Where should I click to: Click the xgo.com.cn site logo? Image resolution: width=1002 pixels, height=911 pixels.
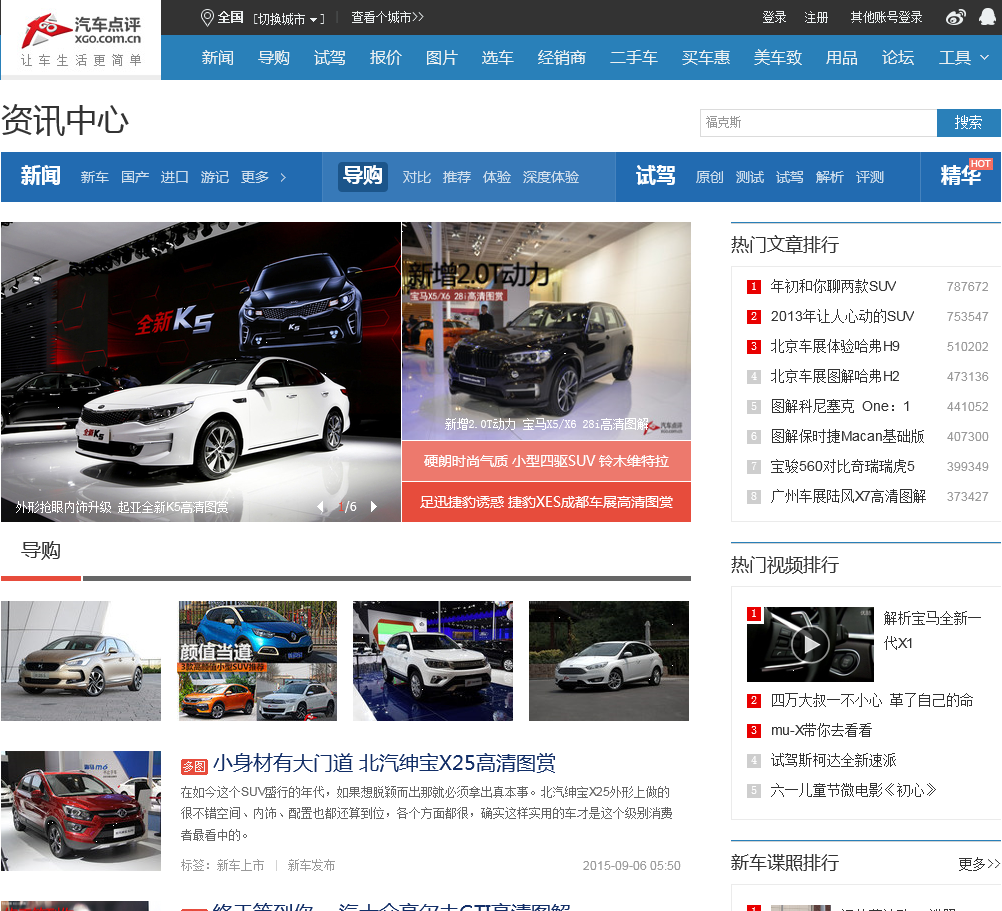[81, 39]
